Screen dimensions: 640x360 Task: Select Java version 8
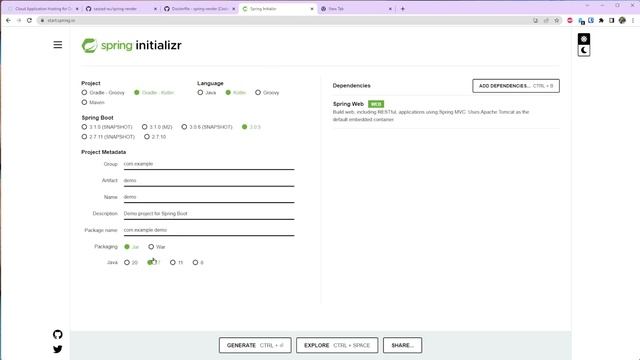(198, 262)
